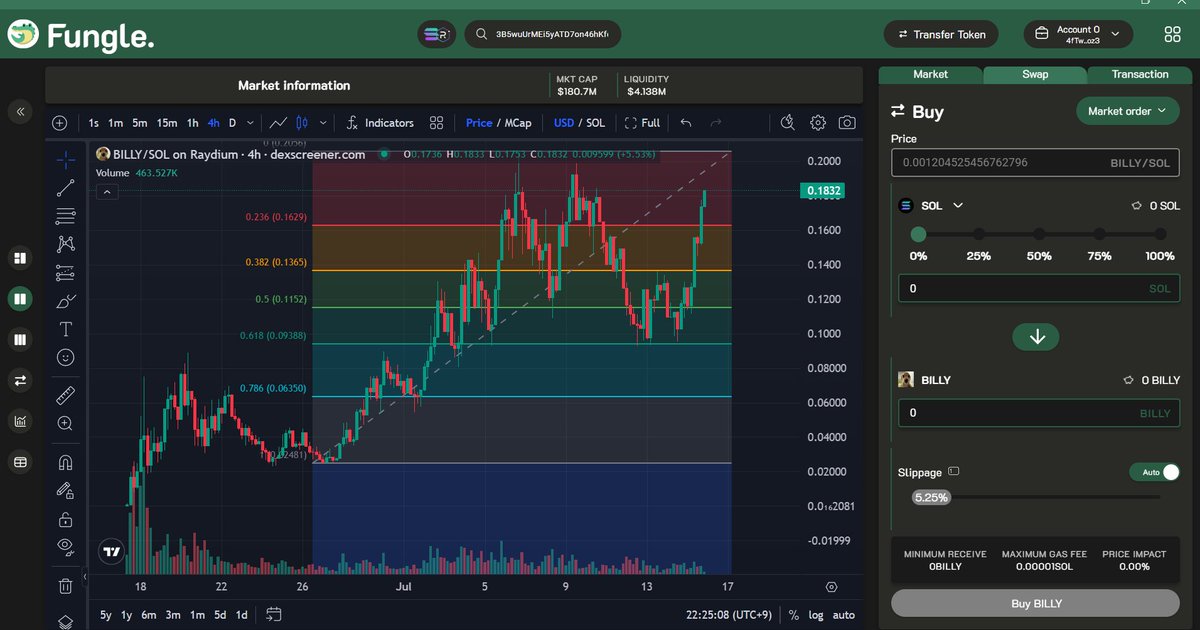Viewport: 1200px width, 630px height.
Task: Toggle stay in drawing mode
Action: pyautogui.click(x=66, y=490)
